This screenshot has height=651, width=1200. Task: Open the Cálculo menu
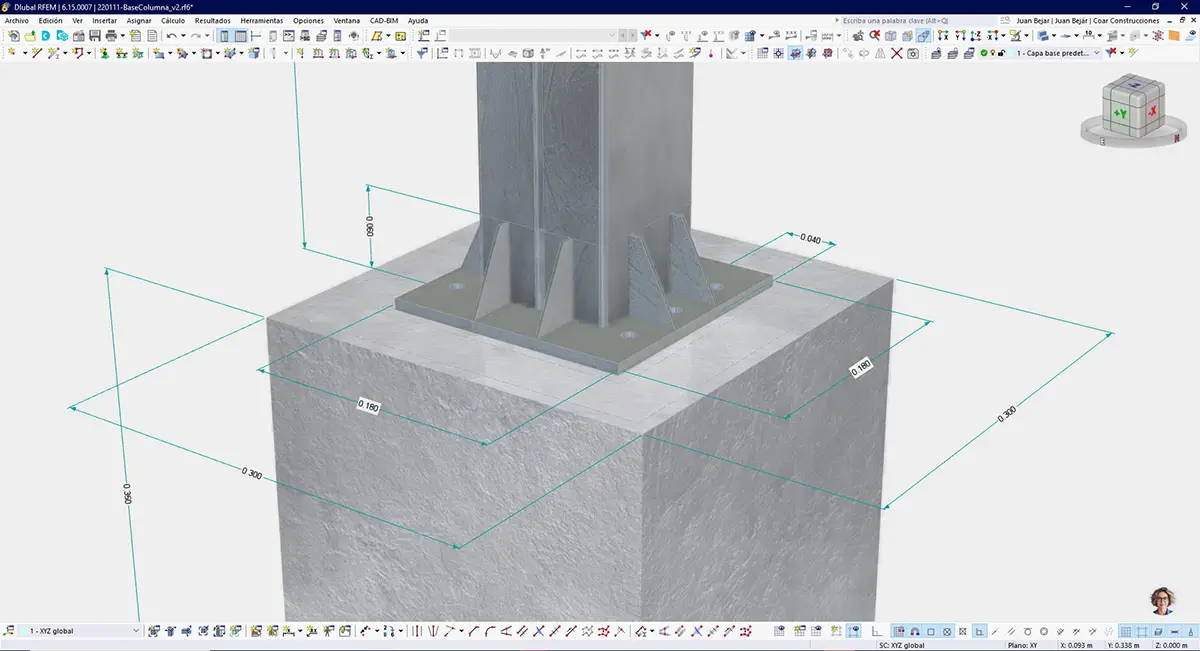pyautogui.click(x=173, y=20)
